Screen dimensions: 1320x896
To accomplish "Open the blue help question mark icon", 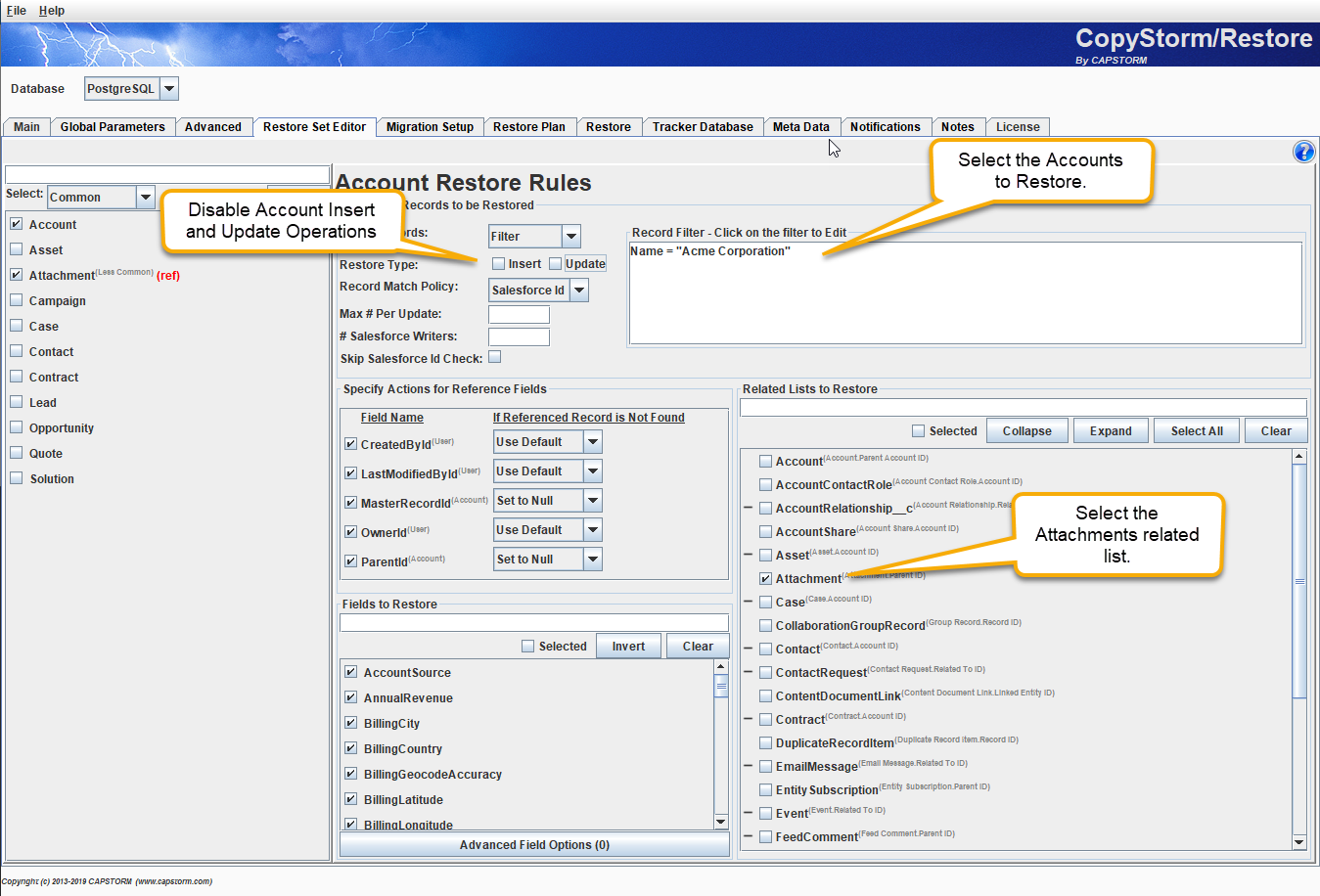I will point(1303,152).
